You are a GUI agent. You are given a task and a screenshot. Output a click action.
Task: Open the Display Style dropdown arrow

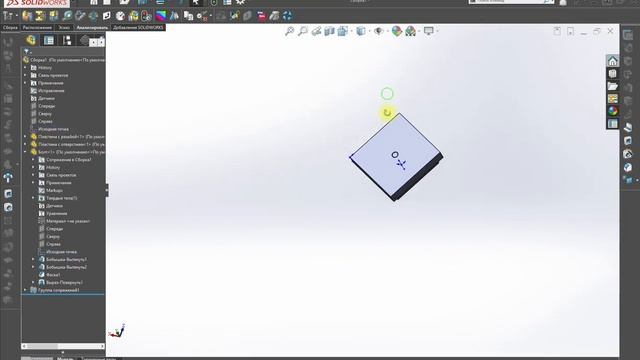pyautogui.click(x=369, y=31)
